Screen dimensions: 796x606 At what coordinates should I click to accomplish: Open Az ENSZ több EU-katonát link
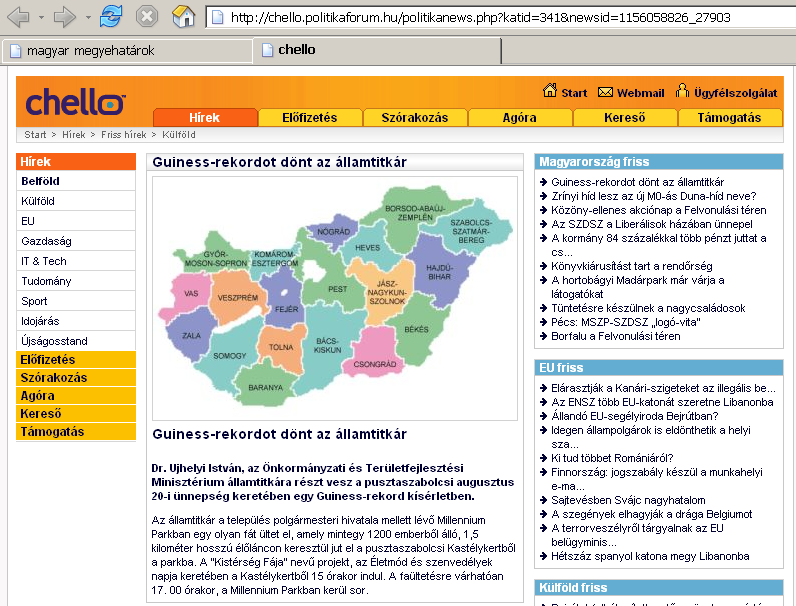tap(662, 402)
